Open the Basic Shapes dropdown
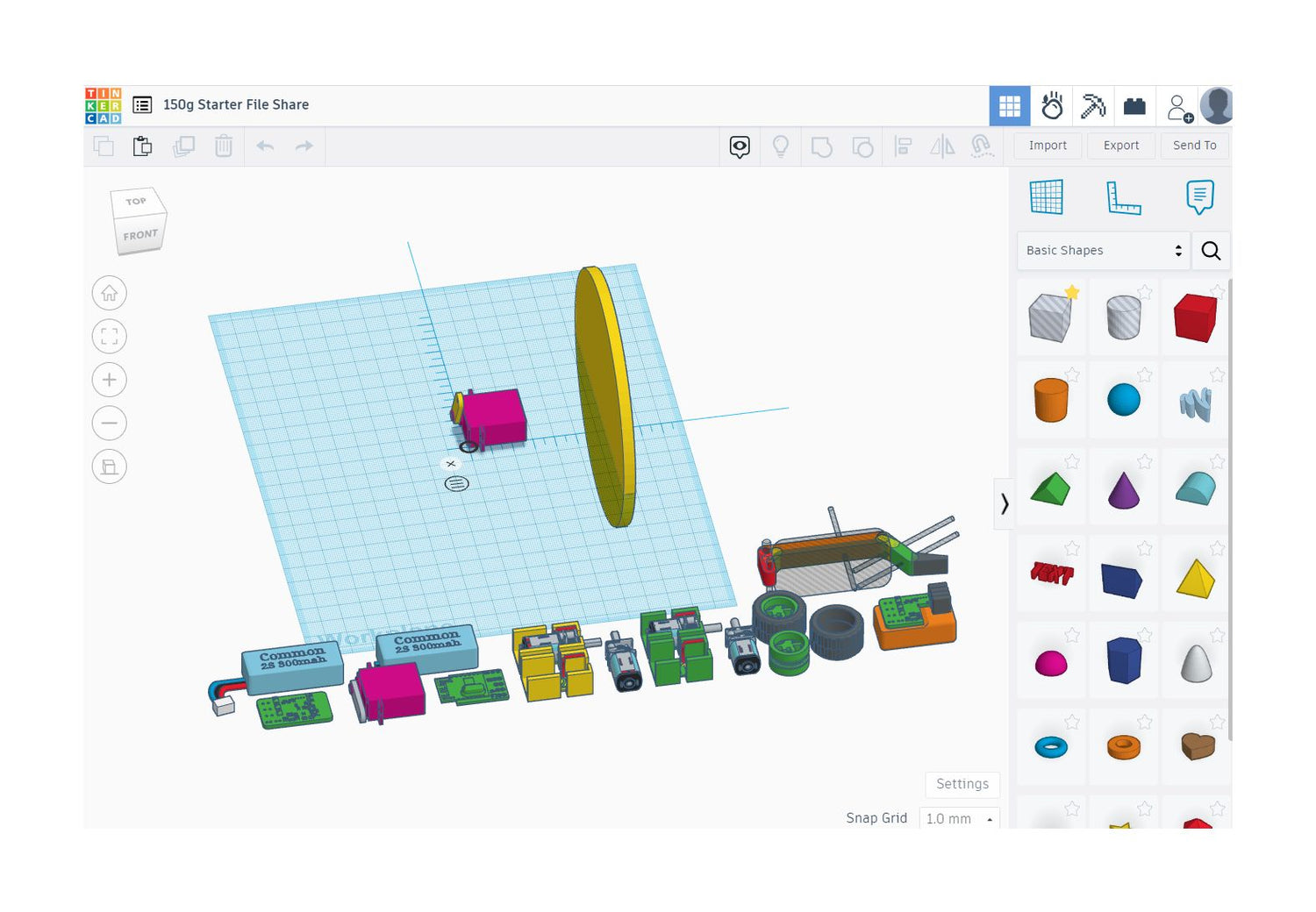 pos(1103,251)
